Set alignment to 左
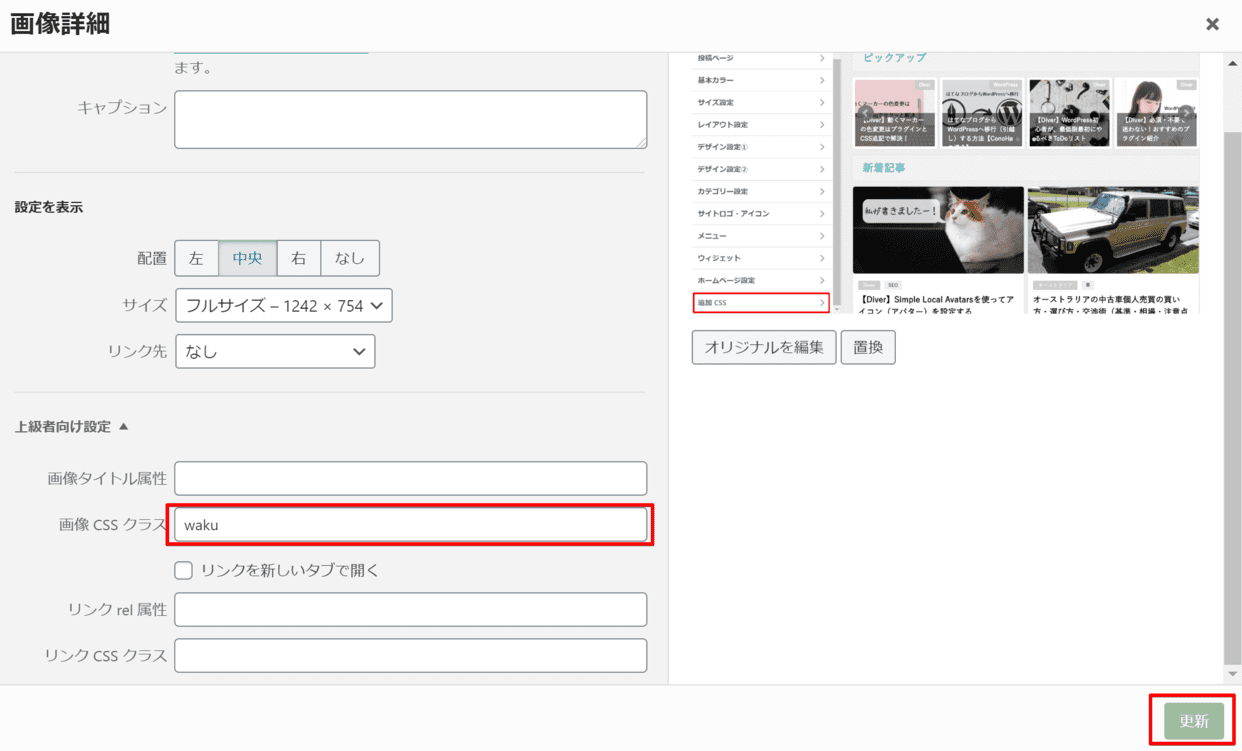 pyautogui.click(x=196, y=258)
